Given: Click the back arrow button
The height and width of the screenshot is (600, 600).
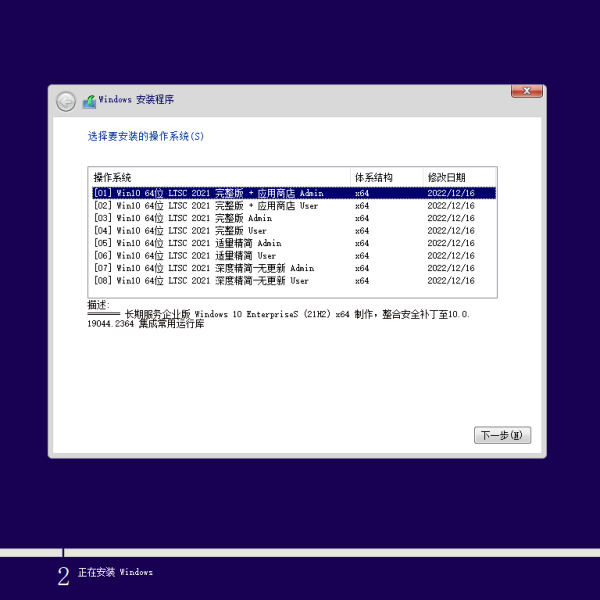Looking at the screenshot, I should click(x=66, y=102).
